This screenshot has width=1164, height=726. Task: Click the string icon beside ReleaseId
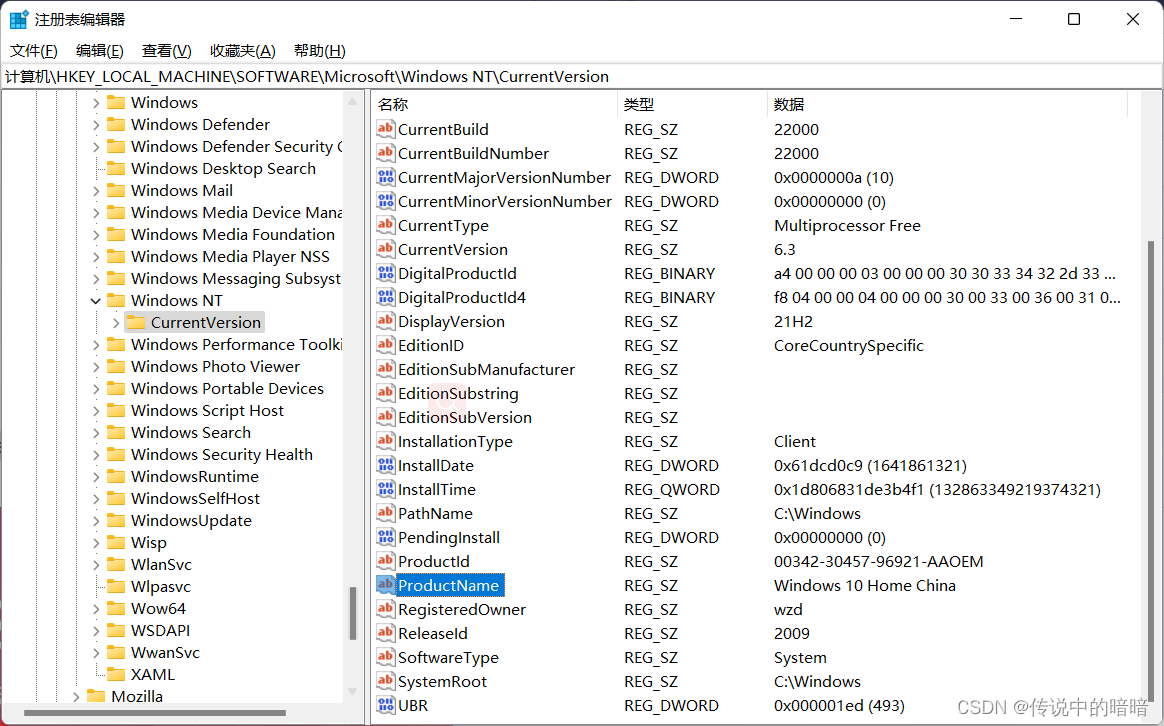click(x=385, y=633)
